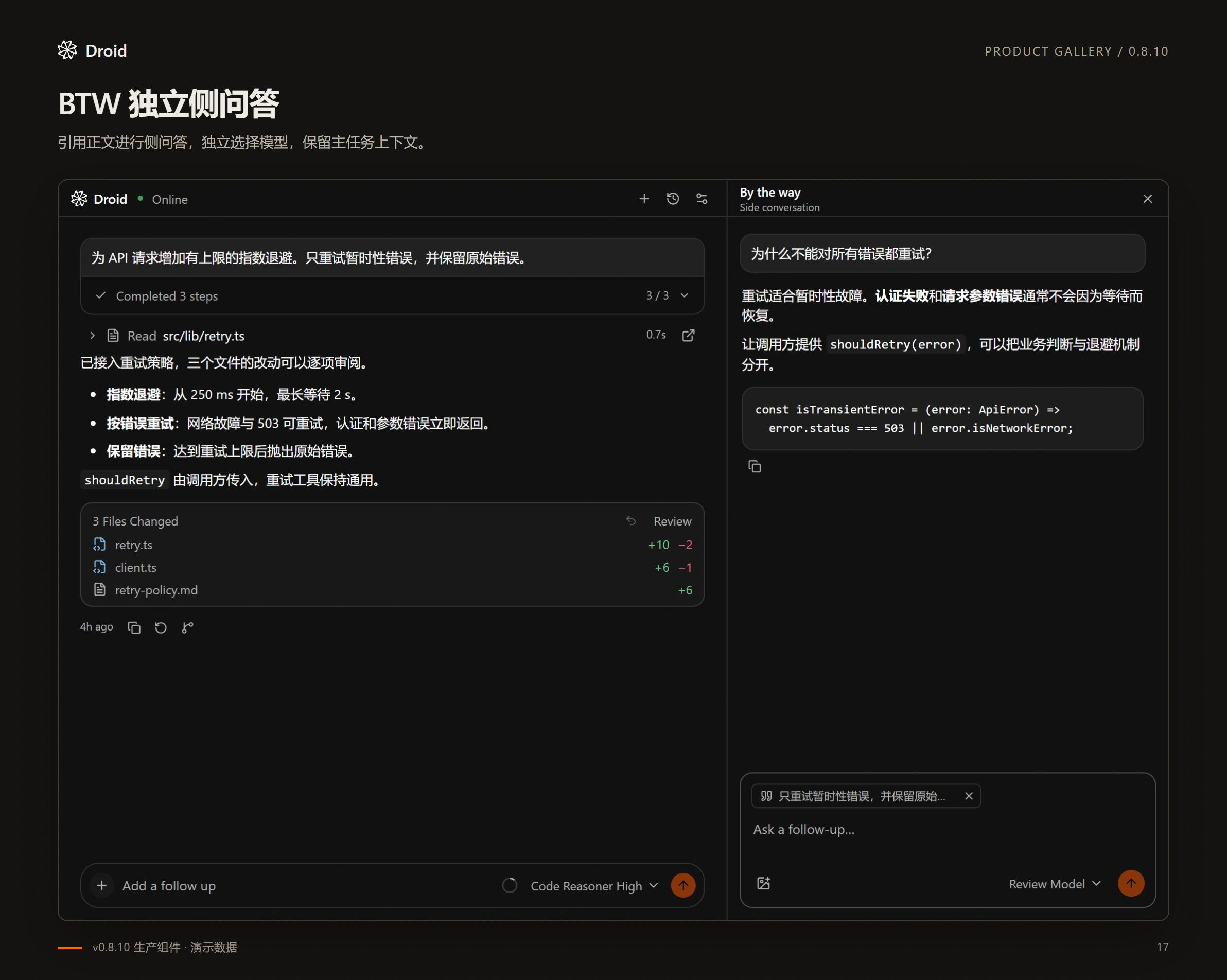Open the Code Reasoner High model dropdown
1227x980 pixels.
pos(594,886)
